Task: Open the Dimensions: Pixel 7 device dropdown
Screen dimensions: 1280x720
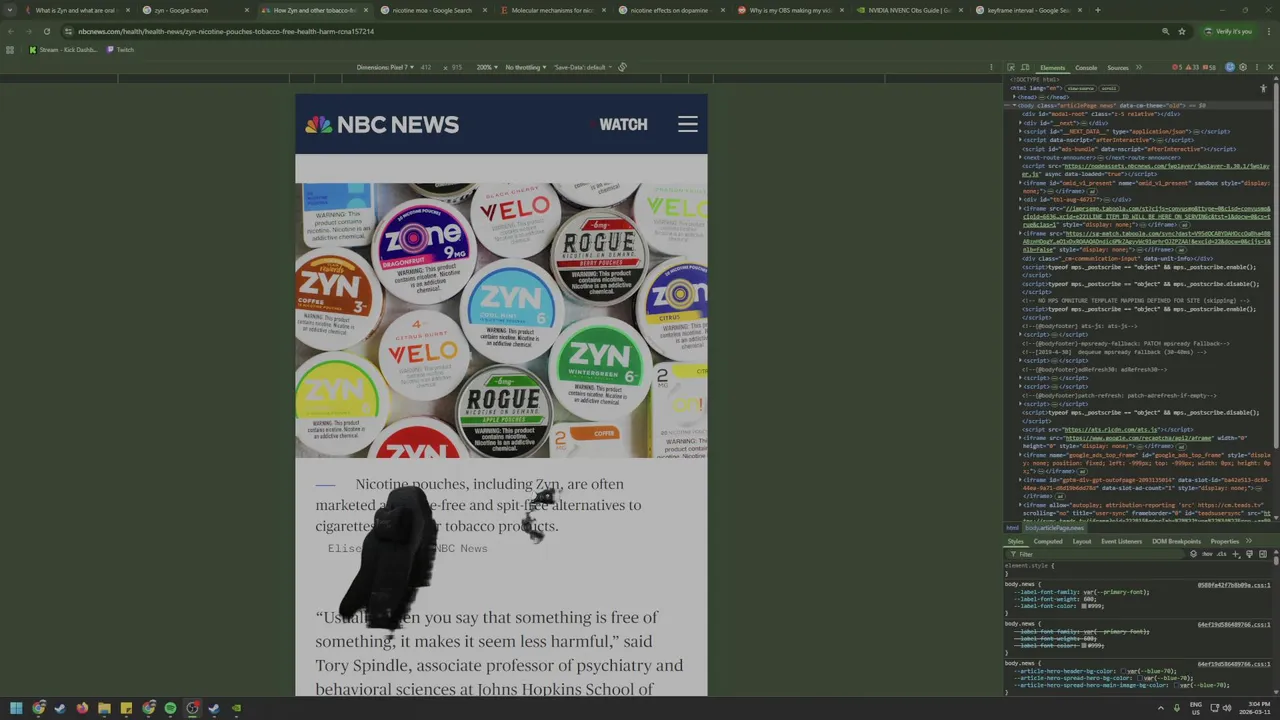Action: pyautogui.click(x=385, y=67)
